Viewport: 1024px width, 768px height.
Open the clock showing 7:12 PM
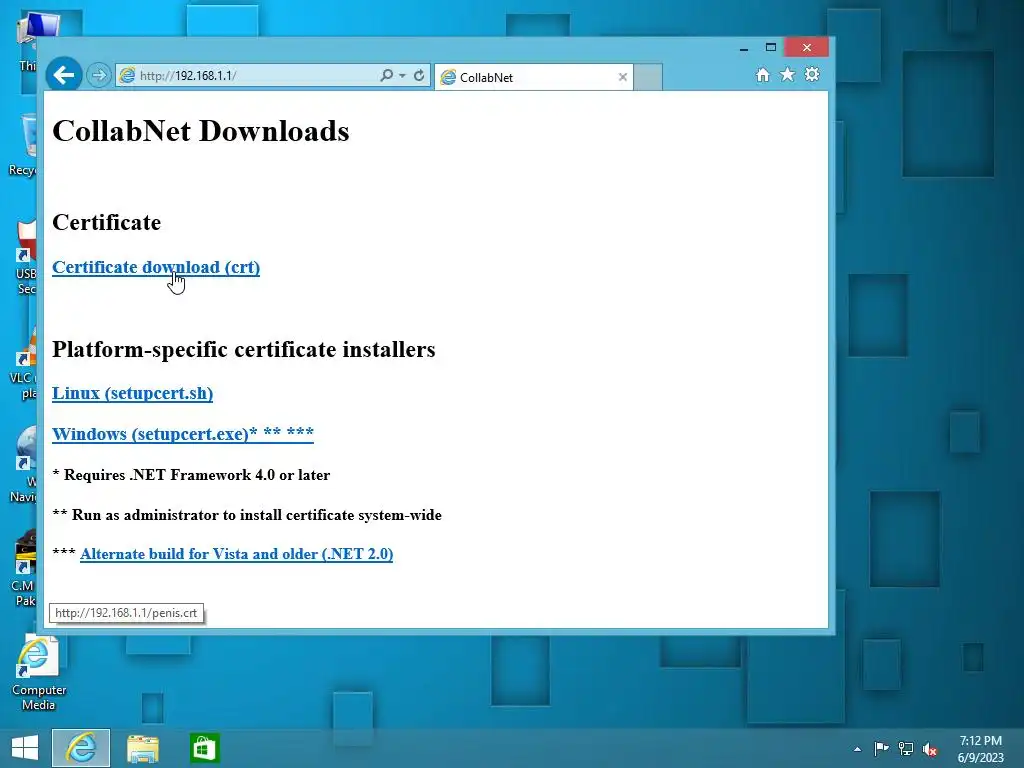pyautogui.click(x=980, y=749)
